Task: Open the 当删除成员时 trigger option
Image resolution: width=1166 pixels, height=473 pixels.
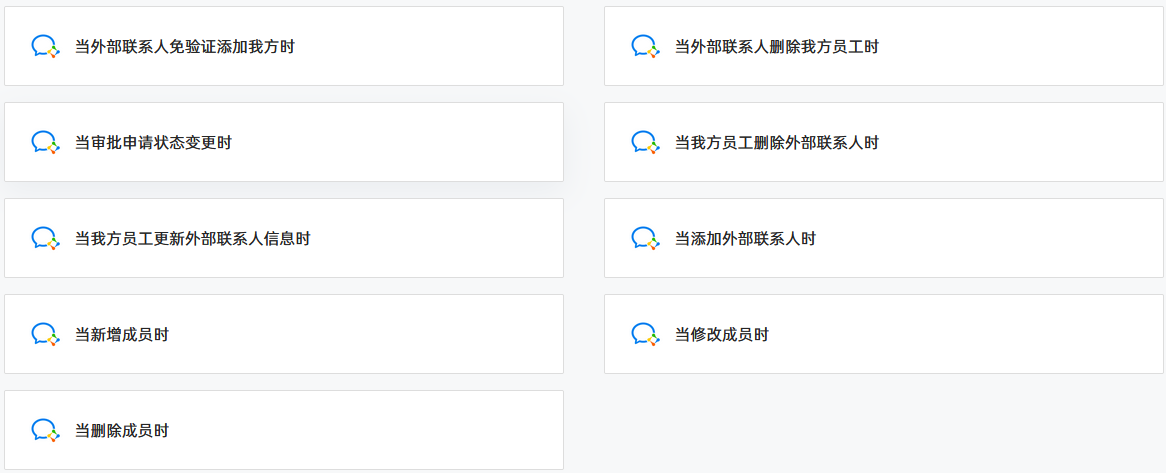Action: click(284, 430)
